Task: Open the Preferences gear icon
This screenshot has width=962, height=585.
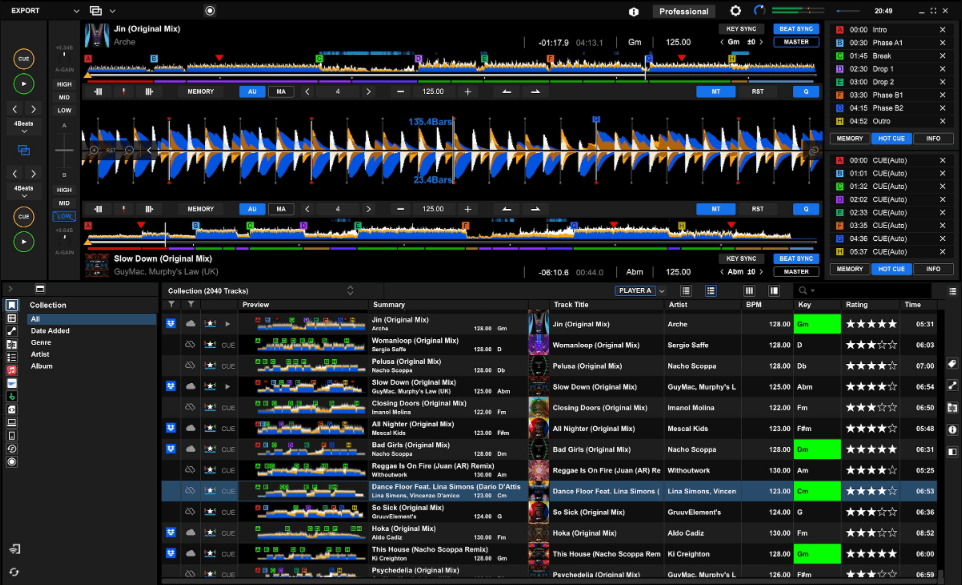Action: [x=736, y=11]
